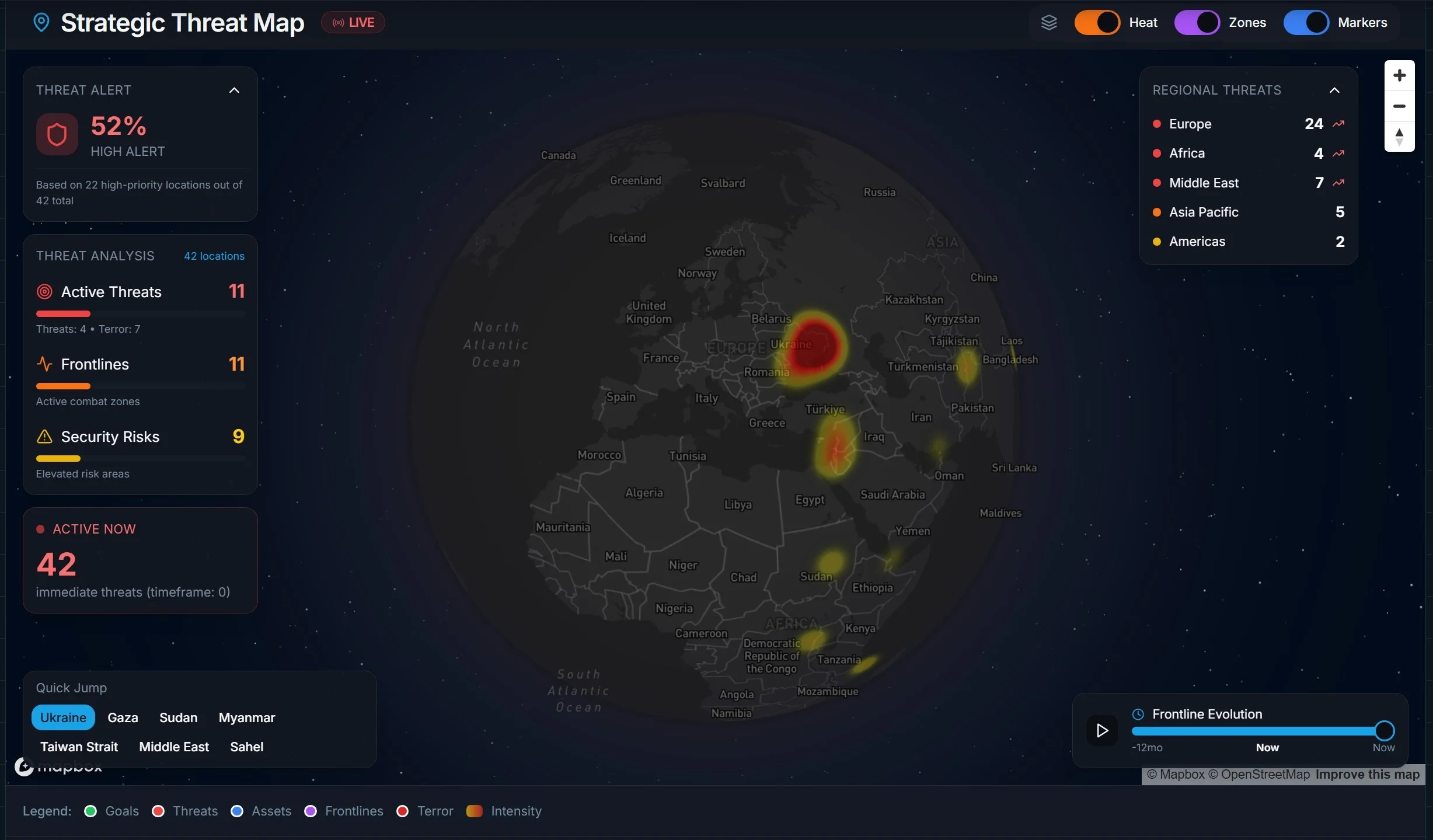1433x840 pixels.
Task: Play the Frontline Evolution animation
Action: (1102, 730)
